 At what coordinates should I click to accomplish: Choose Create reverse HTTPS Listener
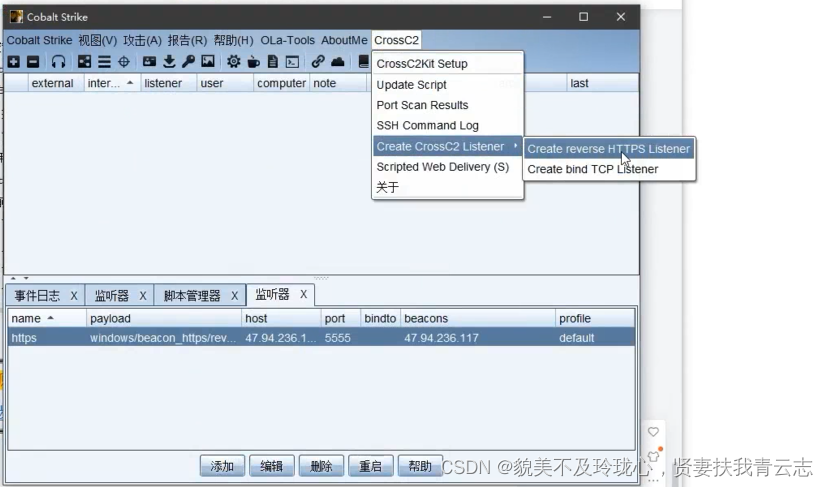609,149
